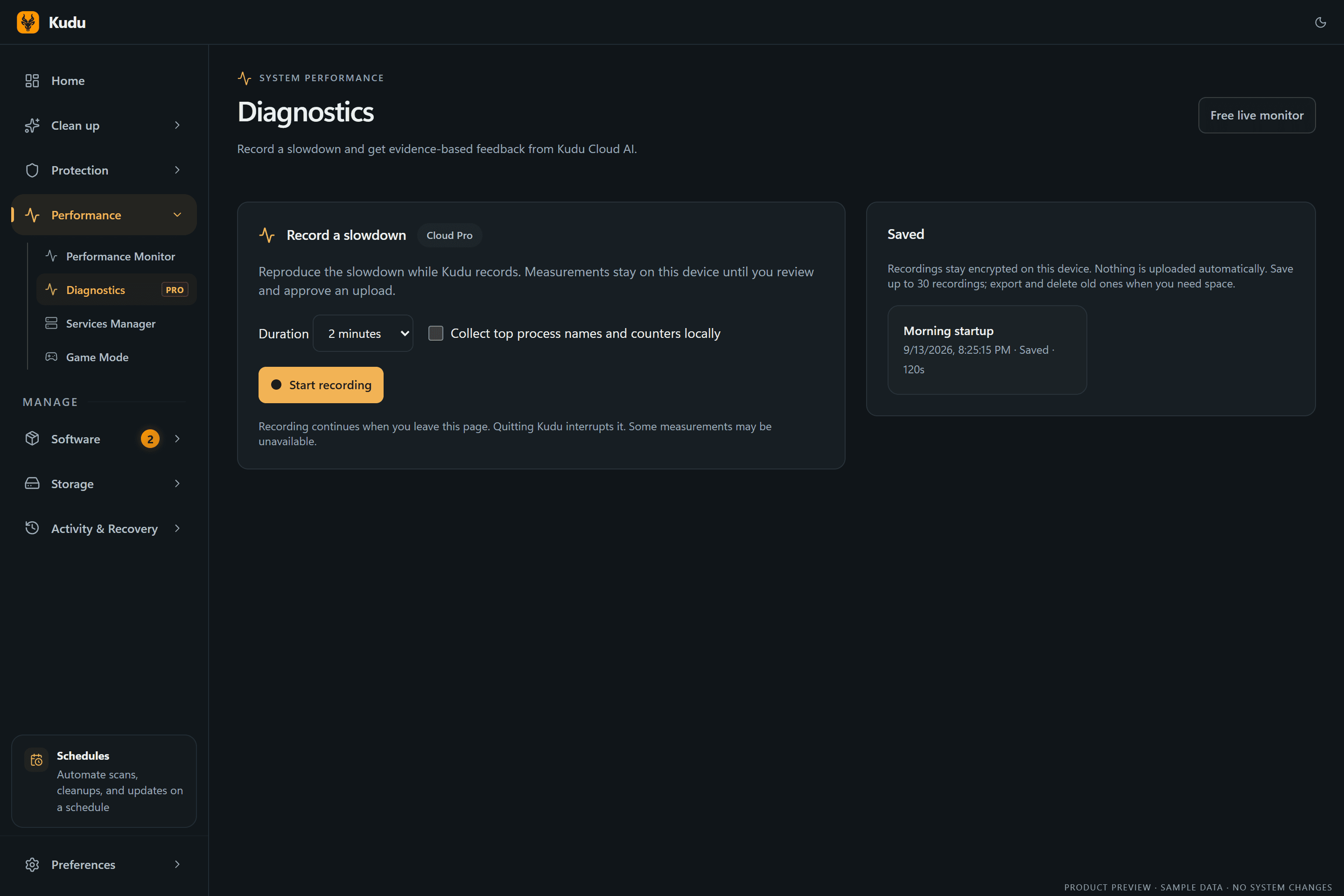Click the Protection shield icon

click(32, 170)
